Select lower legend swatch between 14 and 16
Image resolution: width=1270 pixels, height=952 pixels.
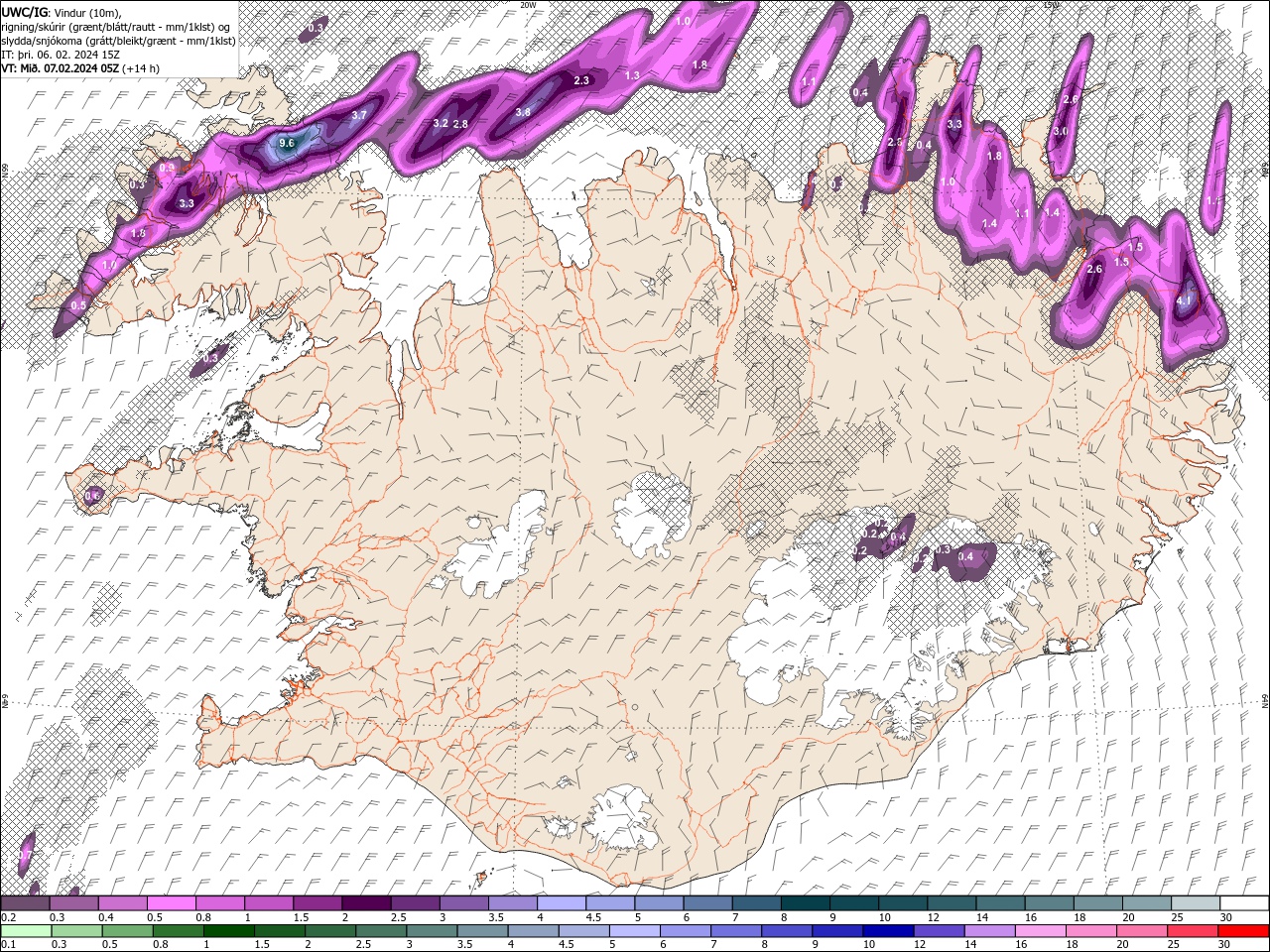(988, 930)
